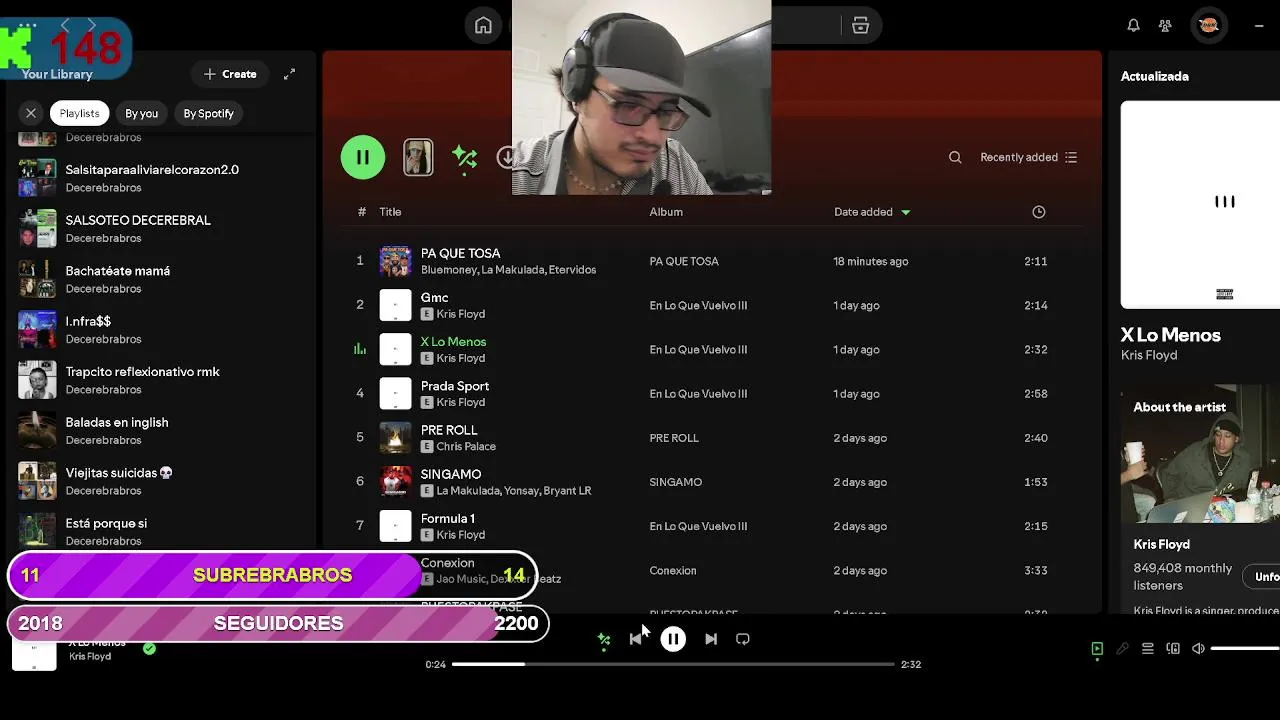Viewport: 1280px width, 720px height.
Task: Sort by the Album column
Action: point(666,212)
